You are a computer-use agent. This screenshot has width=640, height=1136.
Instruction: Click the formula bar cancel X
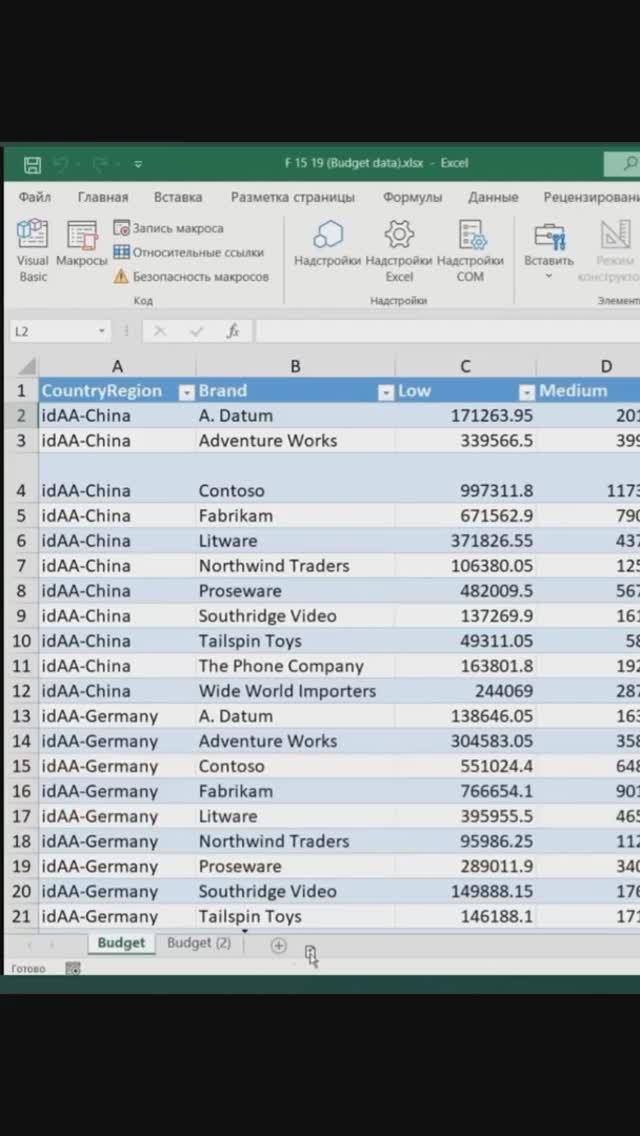(160, 331)
